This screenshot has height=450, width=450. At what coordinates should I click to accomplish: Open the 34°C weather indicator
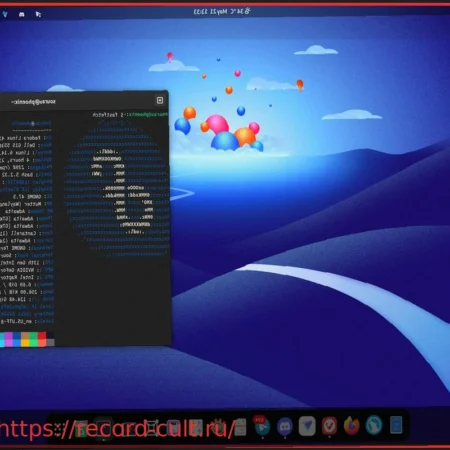(x=239, y=11)
